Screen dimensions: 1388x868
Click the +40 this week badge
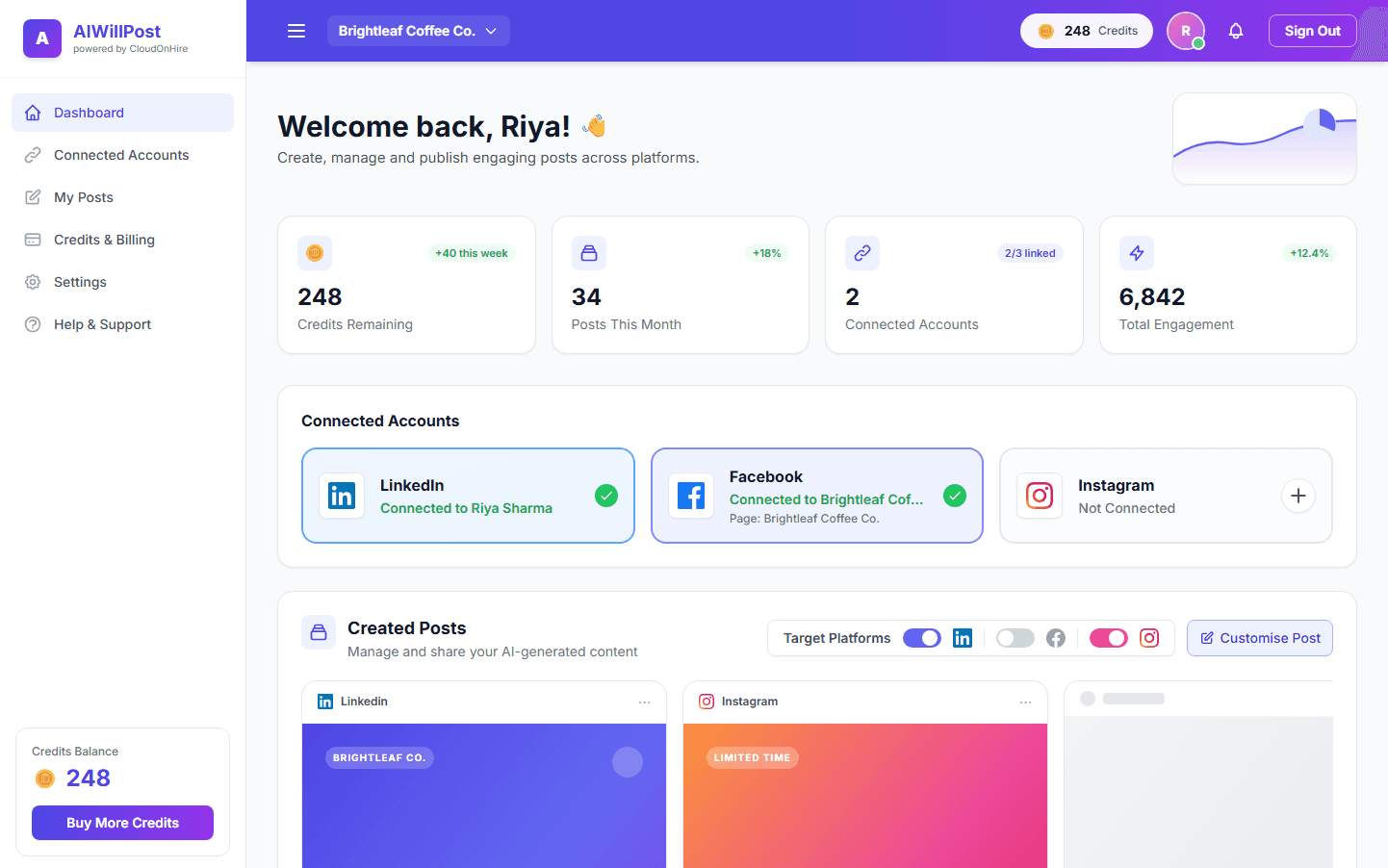pos(472,253)
